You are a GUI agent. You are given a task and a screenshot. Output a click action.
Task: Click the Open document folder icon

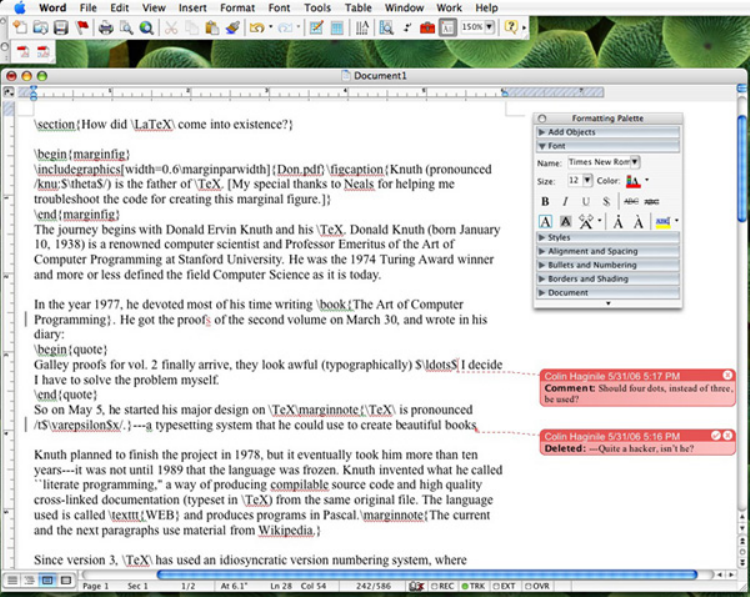pos(40,27)
